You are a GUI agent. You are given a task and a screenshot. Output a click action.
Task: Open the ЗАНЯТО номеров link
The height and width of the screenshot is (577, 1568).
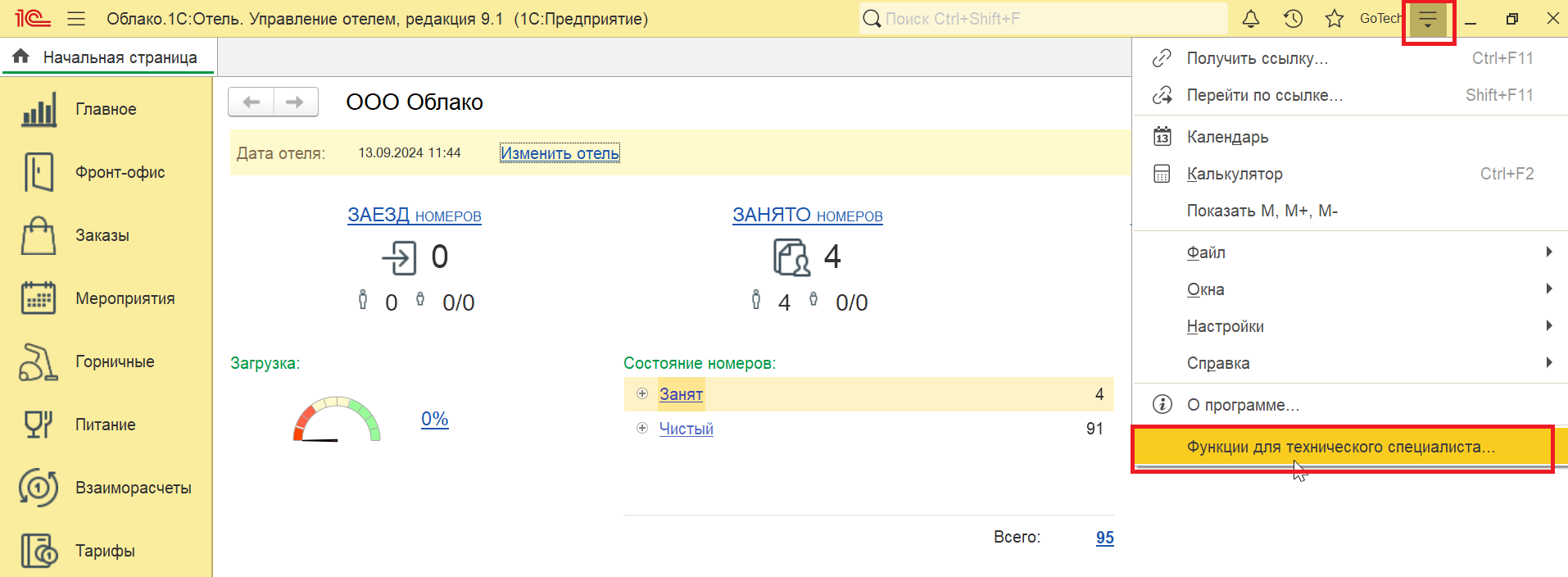click(x=807, y=215)
